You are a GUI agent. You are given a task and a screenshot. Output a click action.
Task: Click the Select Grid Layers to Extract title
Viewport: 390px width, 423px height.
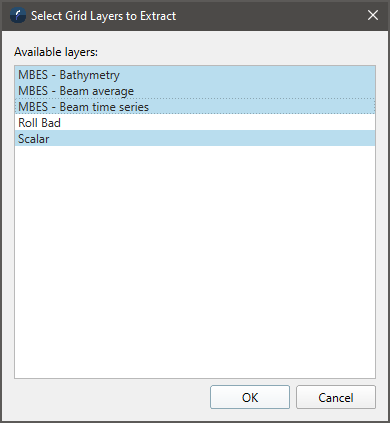point(103,16)
